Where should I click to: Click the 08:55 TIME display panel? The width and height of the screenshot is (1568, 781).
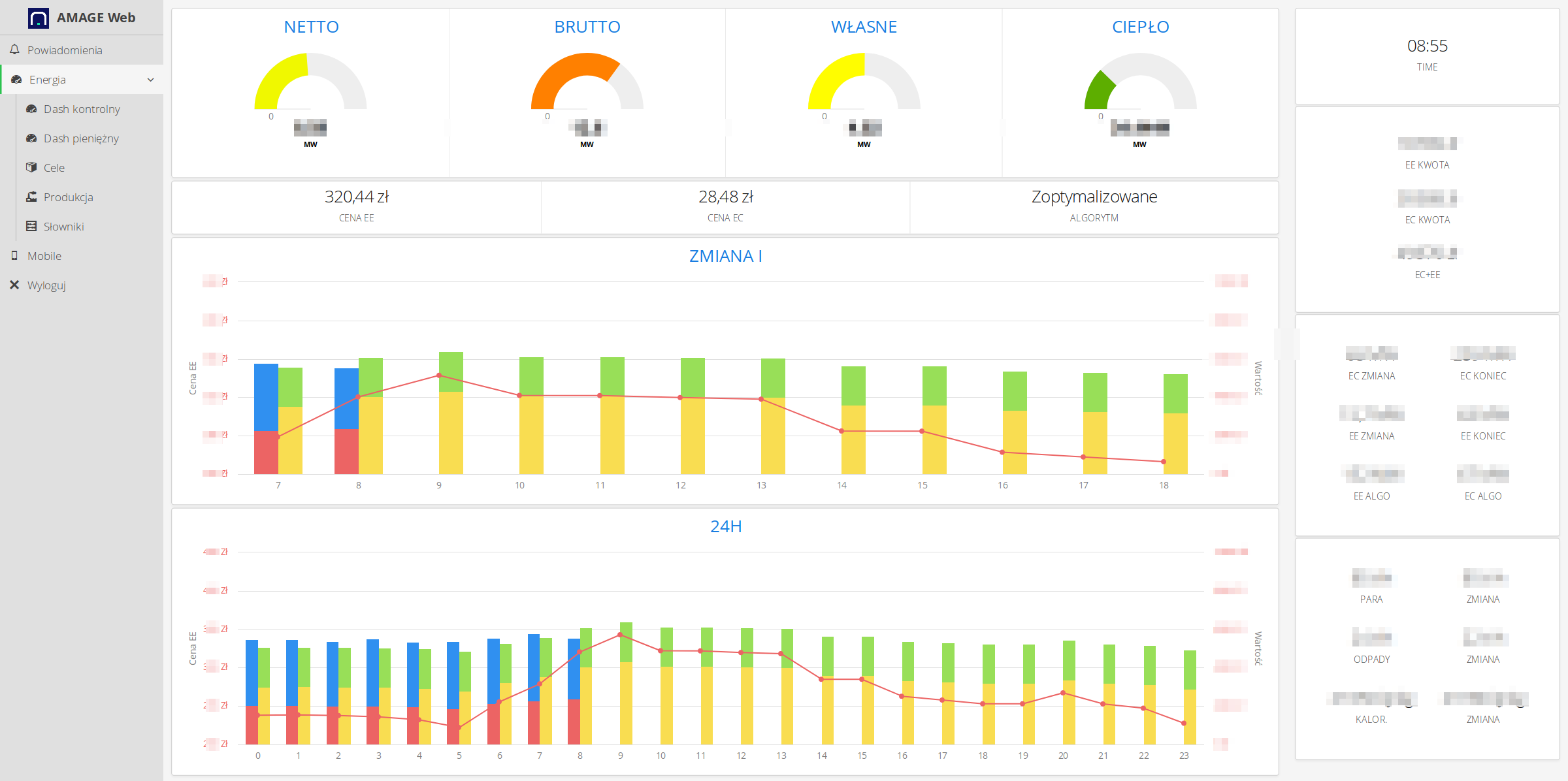(x=1427, y=46)
